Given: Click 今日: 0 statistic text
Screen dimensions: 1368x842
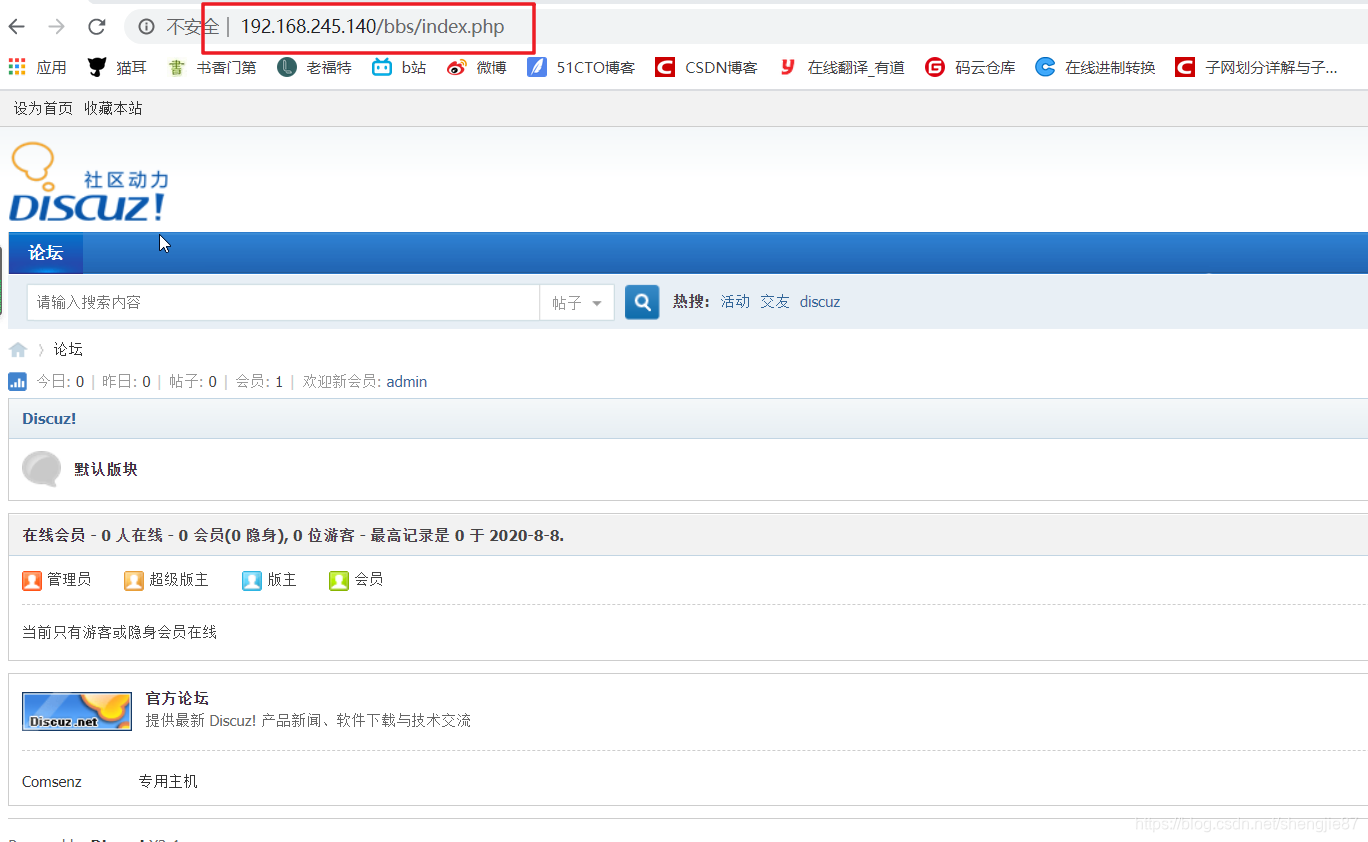Looking at the screenshot, I should click(x=60, y=381).
